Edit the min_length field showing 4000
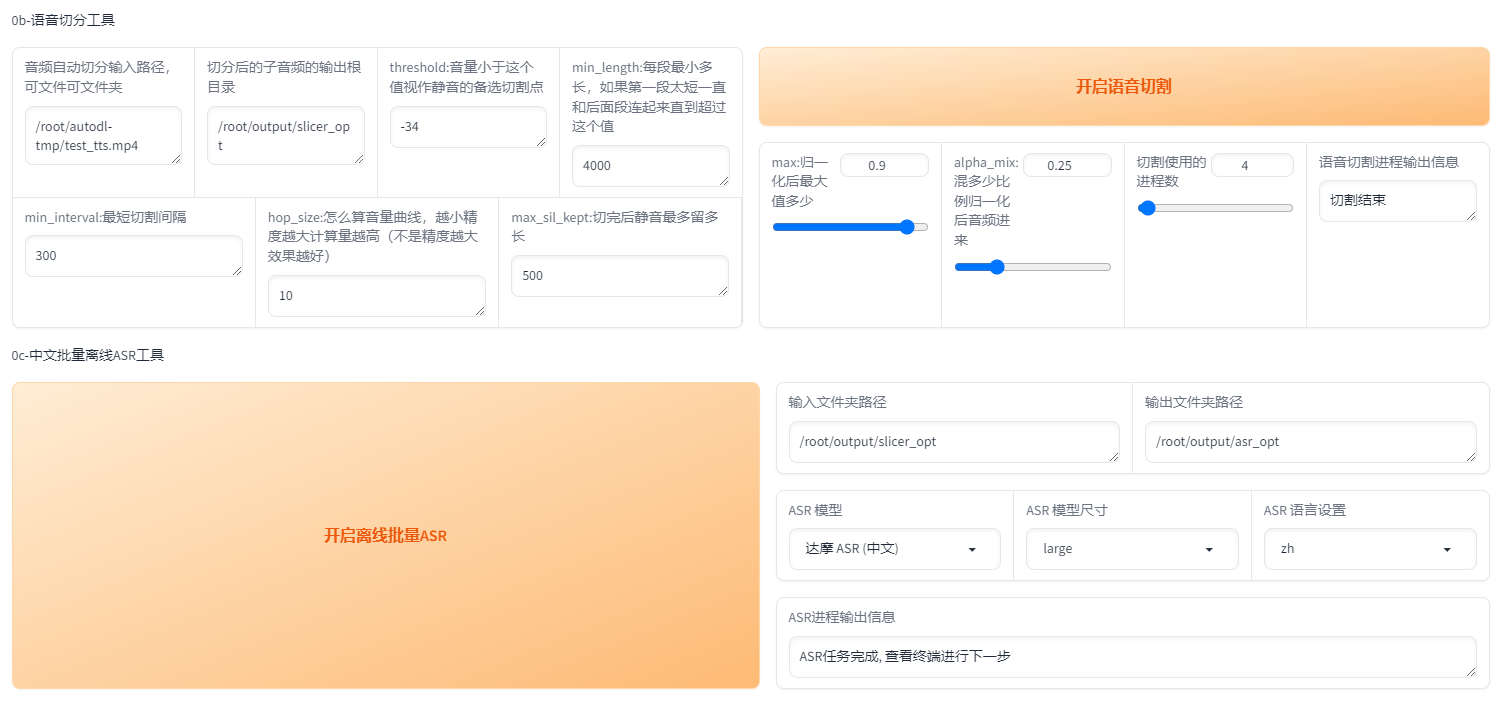Image resolution: width=1499 pixels, height=704 pixels. click(x=651, y=166)
